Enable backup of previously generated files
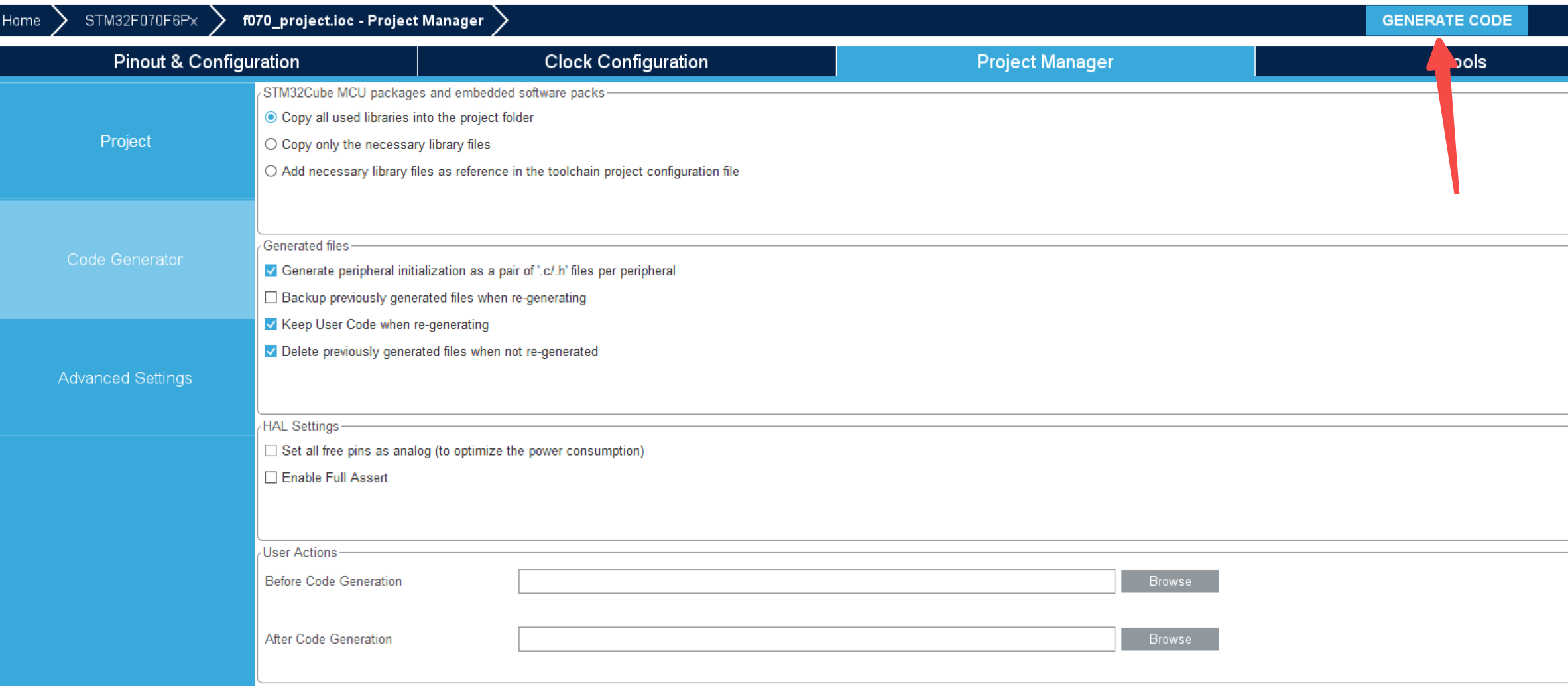Screen dimensions: 1568x686 [271, 298]
